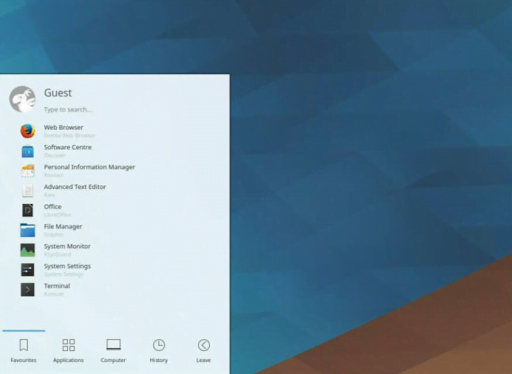Launch the Advanced Text Editor icon
Viewport: 512px width, 374px height.
(28, 191)
